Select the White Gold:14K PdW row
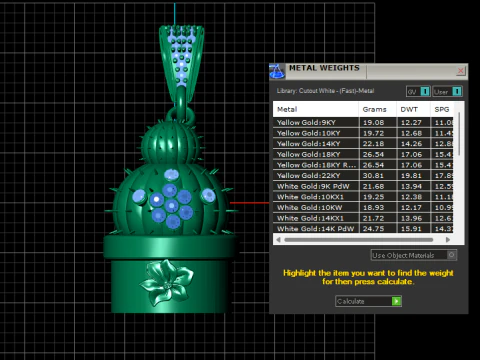 363,229
